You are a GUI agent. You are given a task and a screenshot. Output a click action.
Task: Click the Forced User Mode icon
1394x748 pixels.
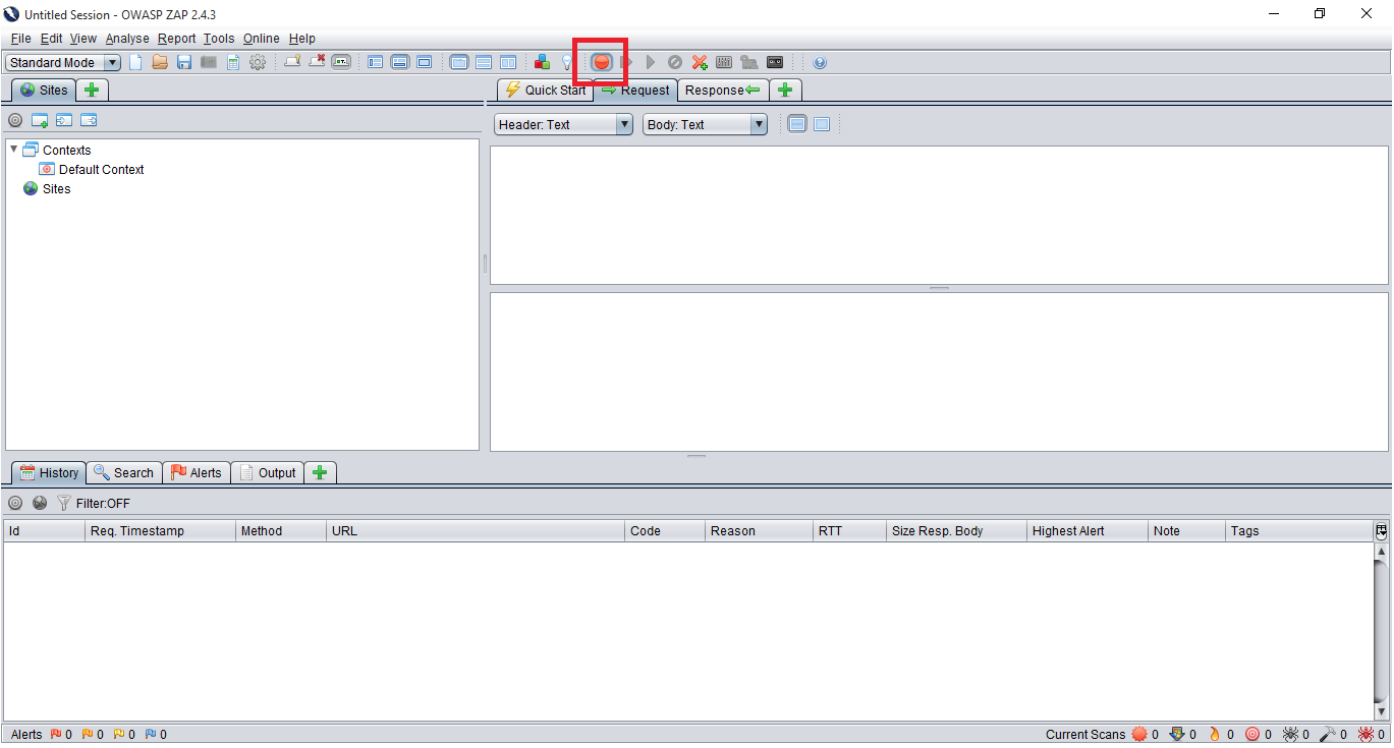pos(749,63)
